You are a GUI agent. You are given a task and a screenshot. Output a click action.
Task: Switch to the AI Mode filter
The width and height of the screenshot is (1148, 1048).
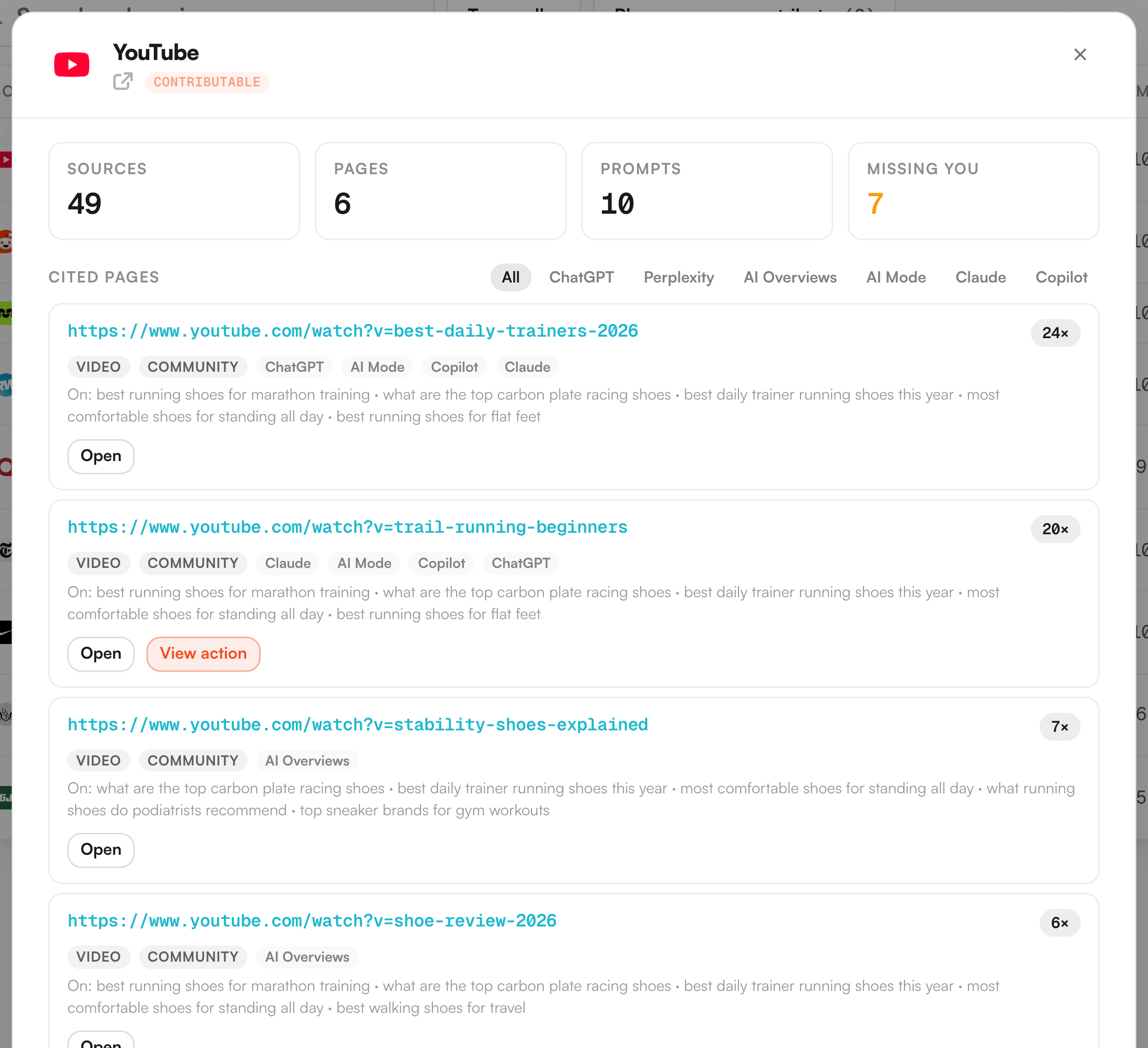[x=896, y=277]
